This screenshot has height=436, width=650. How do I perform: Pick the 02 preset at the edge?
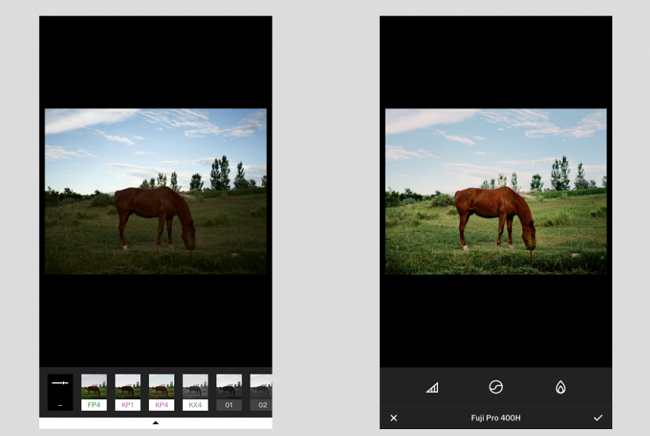click(261, 392)
